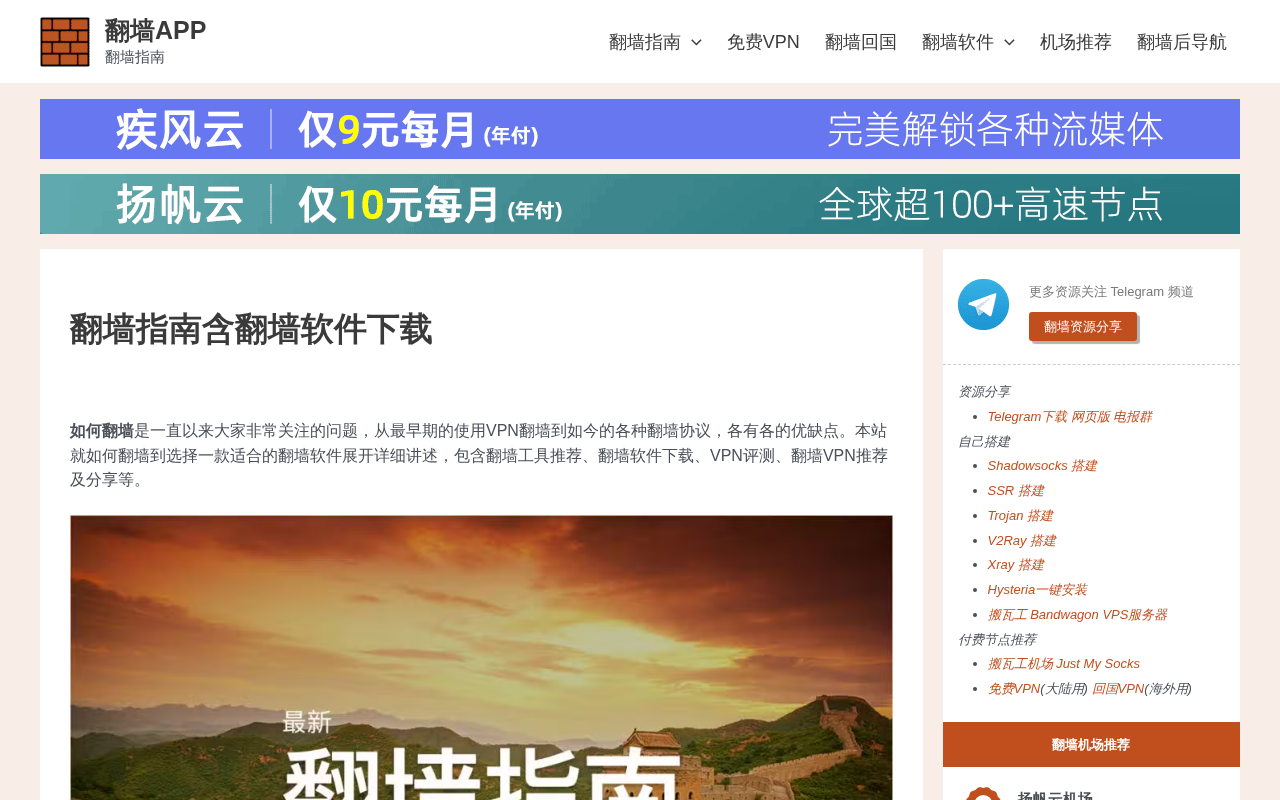Open the 搬瓦工机场 Just My Socks link

point(1063,664)
